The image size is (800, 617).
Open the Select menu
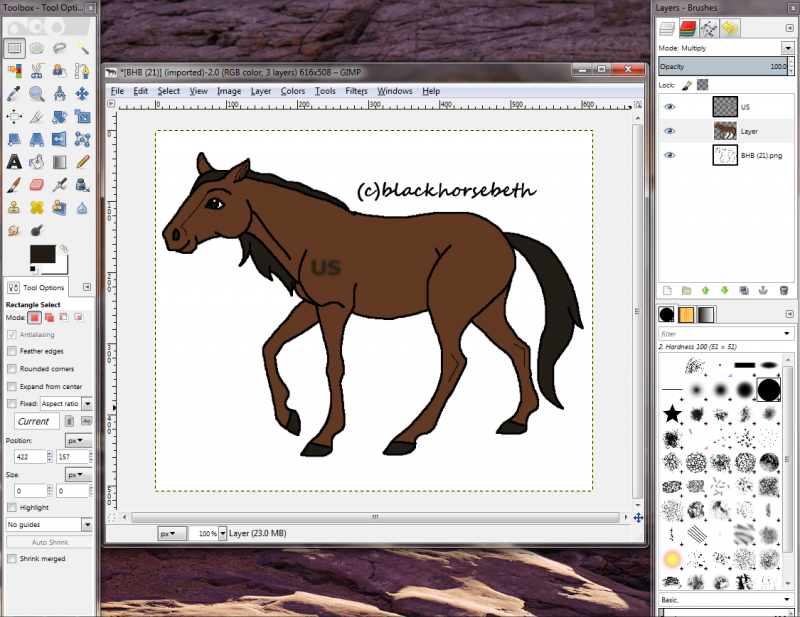point(168,91)
